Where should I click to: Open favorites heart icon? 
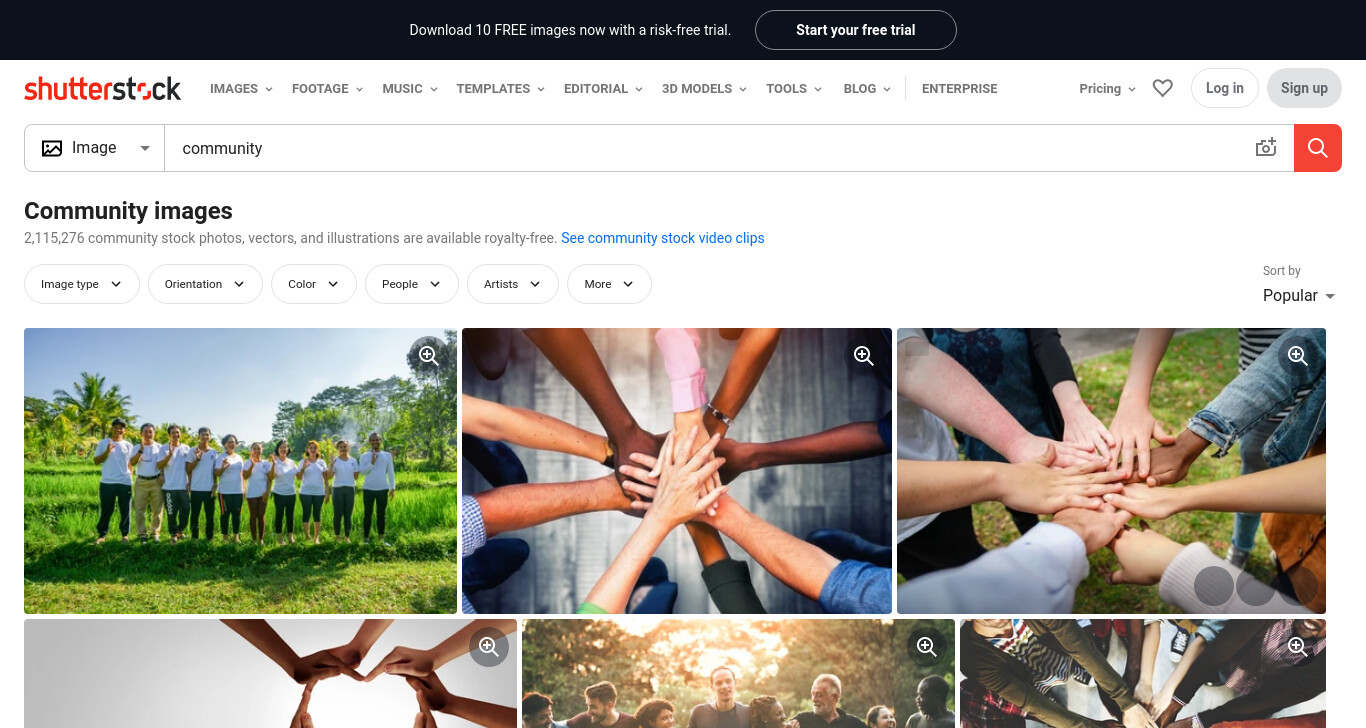pyautogui.click(x=1162, y=88)
